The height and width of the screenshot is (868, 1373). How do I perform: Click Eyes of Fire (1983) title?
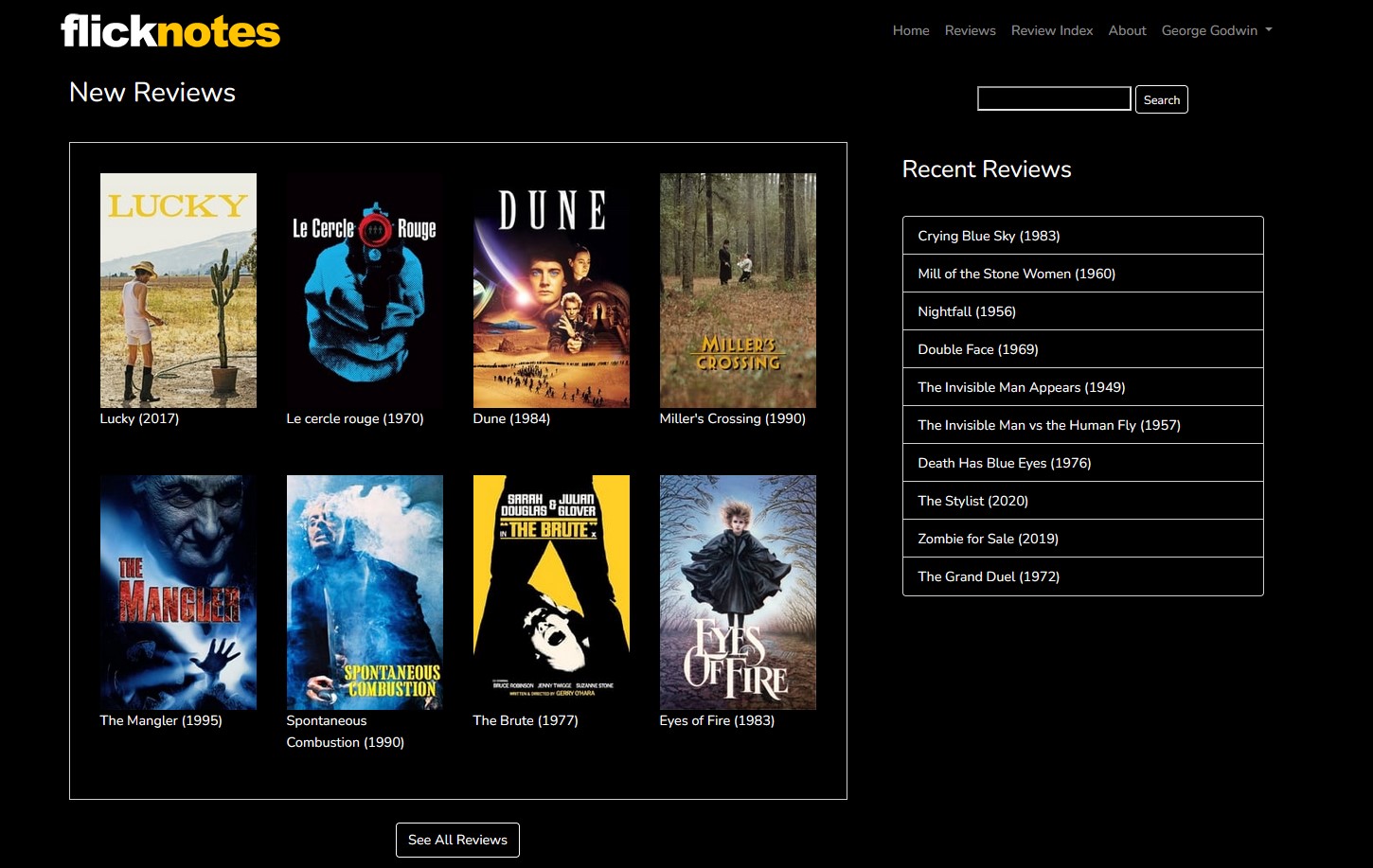coord(717,720)
